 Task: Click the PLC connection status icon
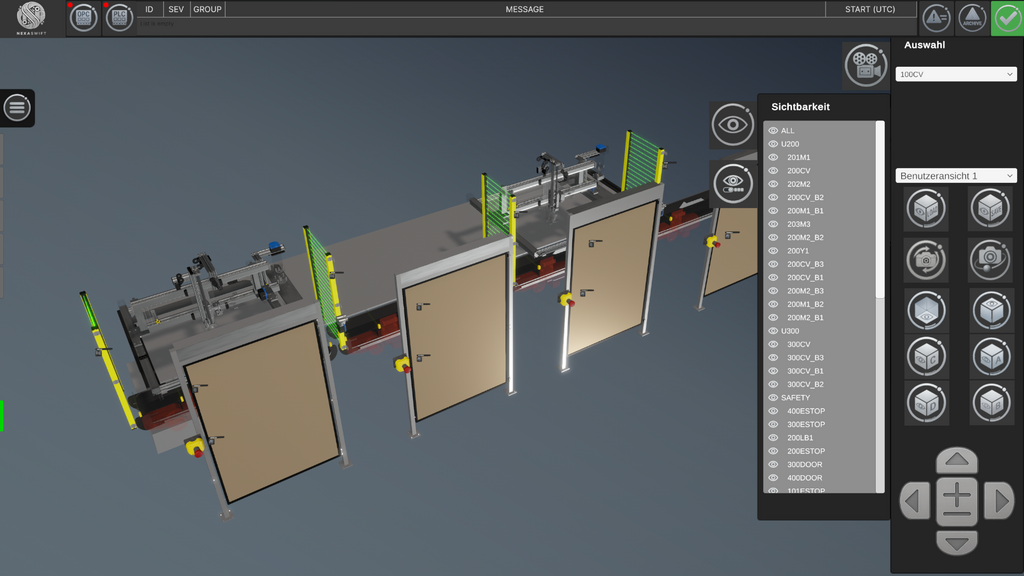pos(119,18)
